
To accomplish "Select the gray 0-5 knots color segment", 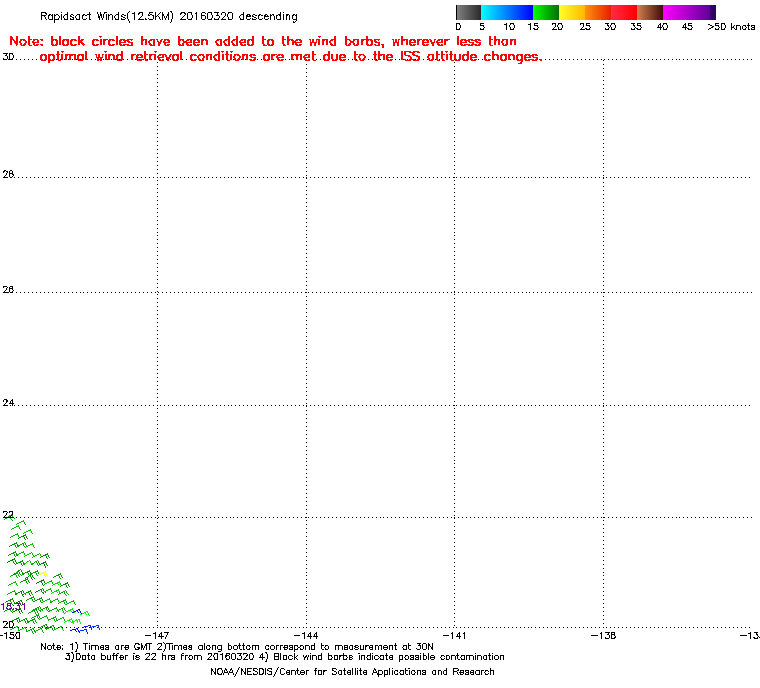I will point(469,12).
